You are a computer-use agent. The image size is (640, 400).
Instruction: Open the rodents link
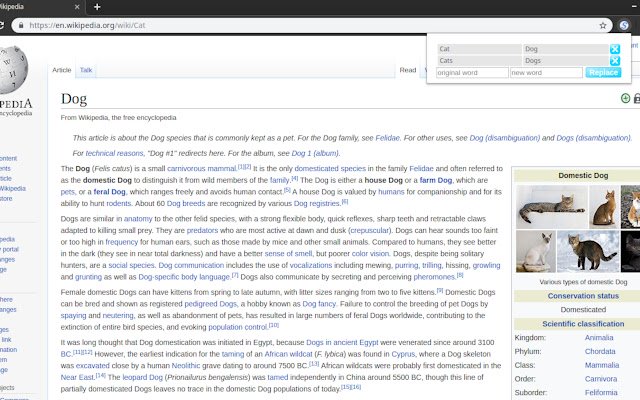[119, 203]
